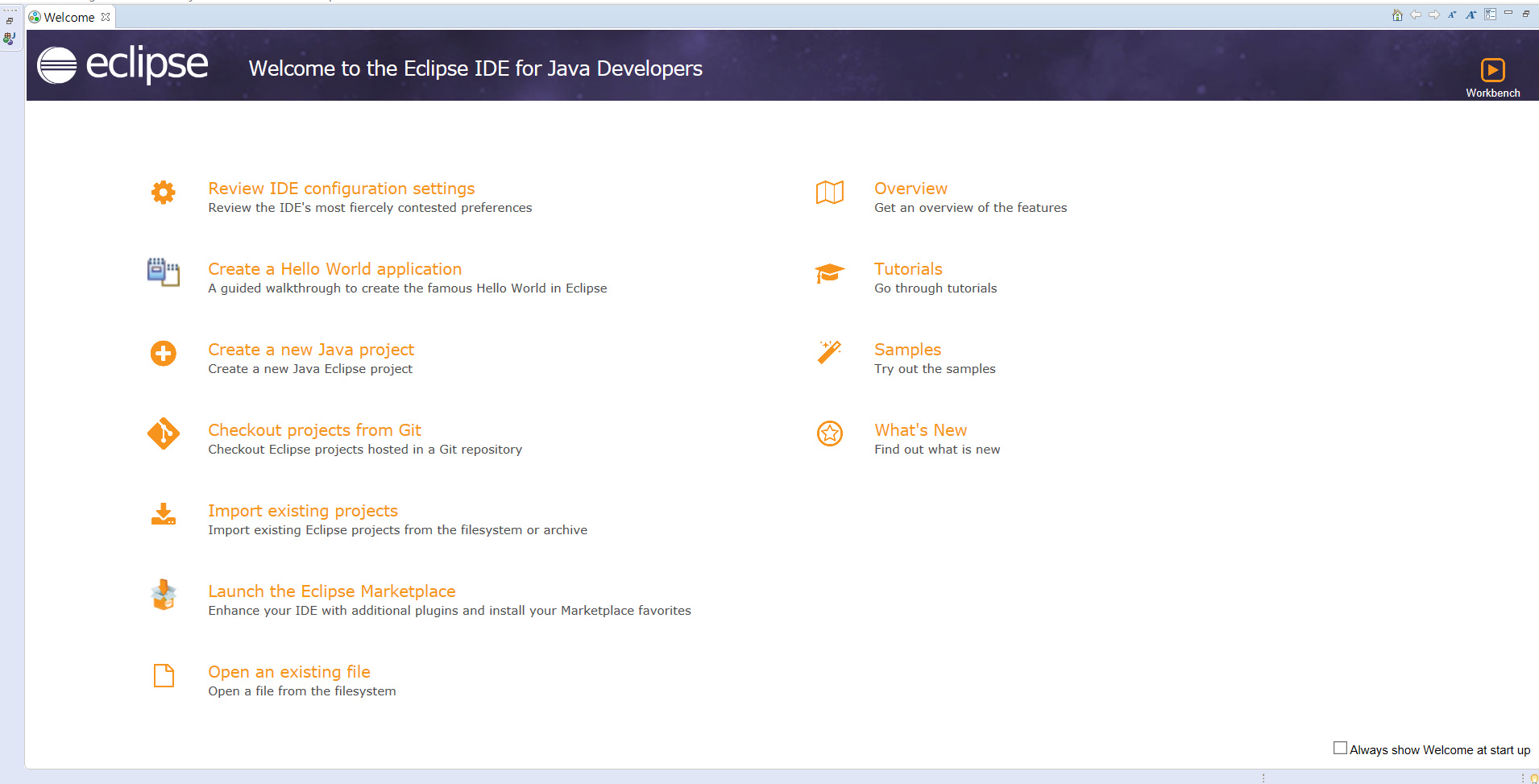Screen dimensions: 1539x784
Task: Open the Customize page checklist icon
Action: (x=1490, y=15)
